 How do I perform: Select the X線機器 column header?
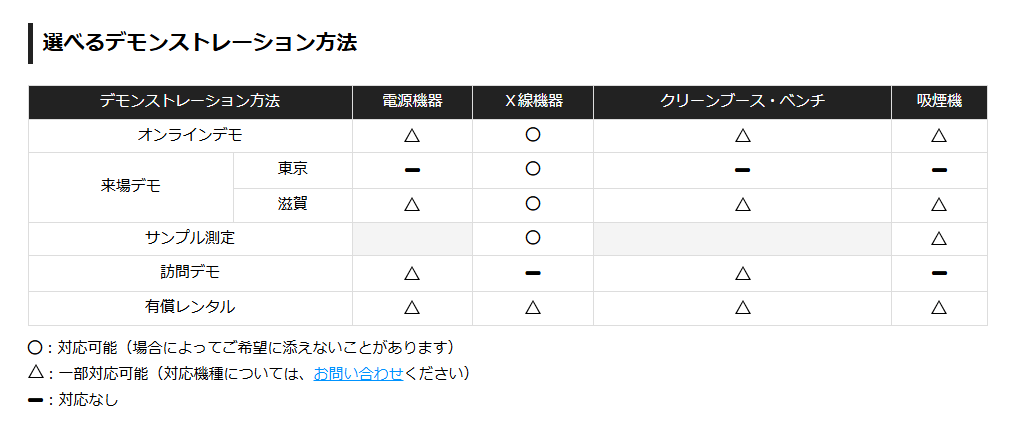click(x=533, y=102)
